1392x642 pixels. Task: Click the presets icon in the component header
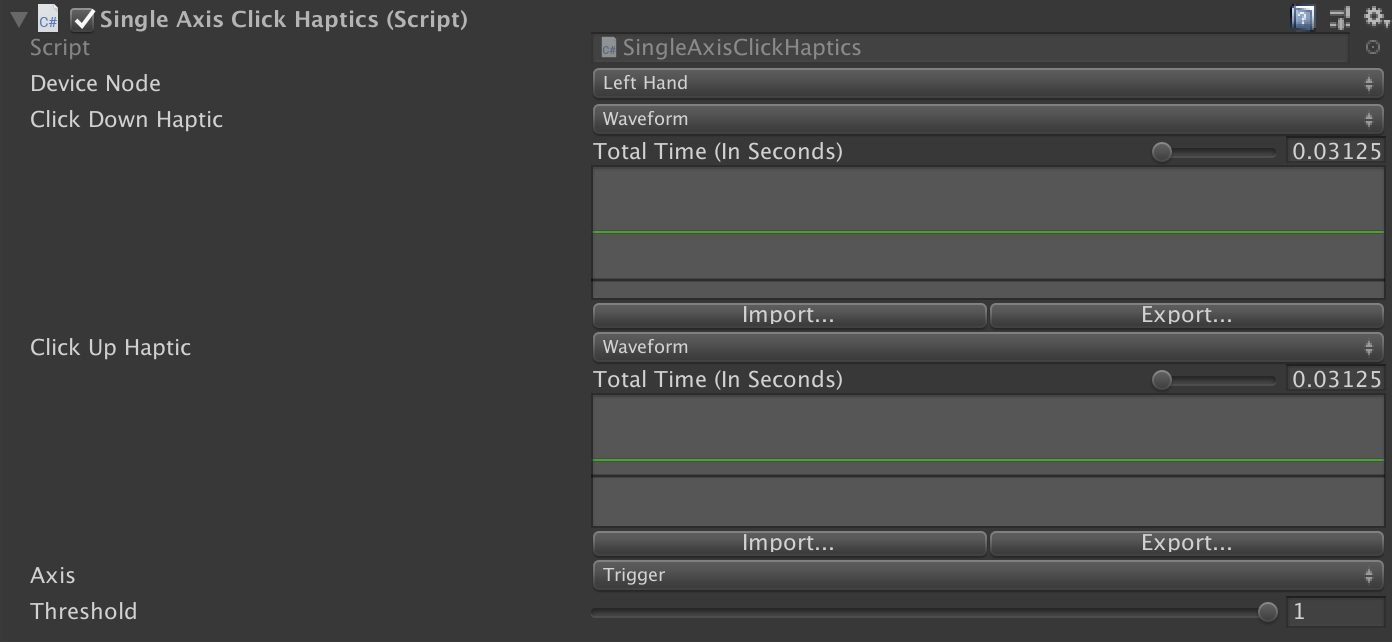[1338, 17]
